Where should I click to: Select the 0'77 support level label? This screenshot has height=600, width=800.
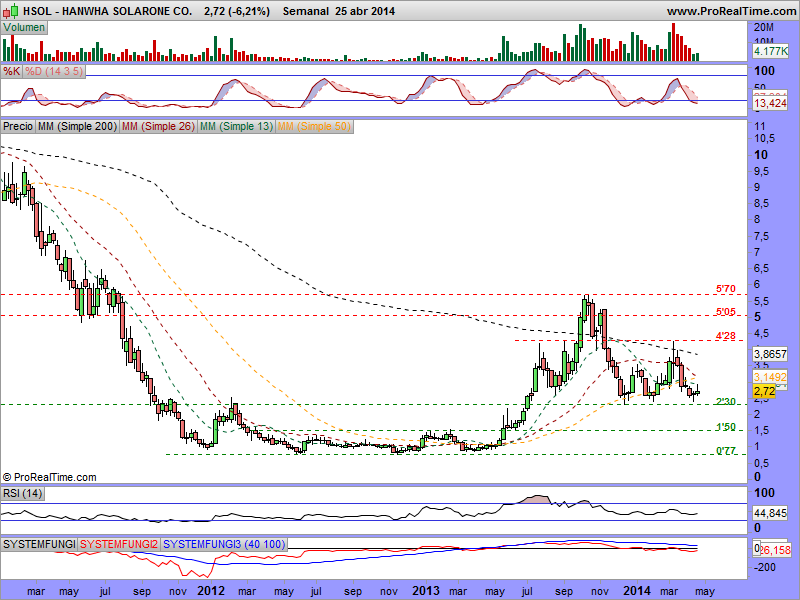click(x=726, y=451)
